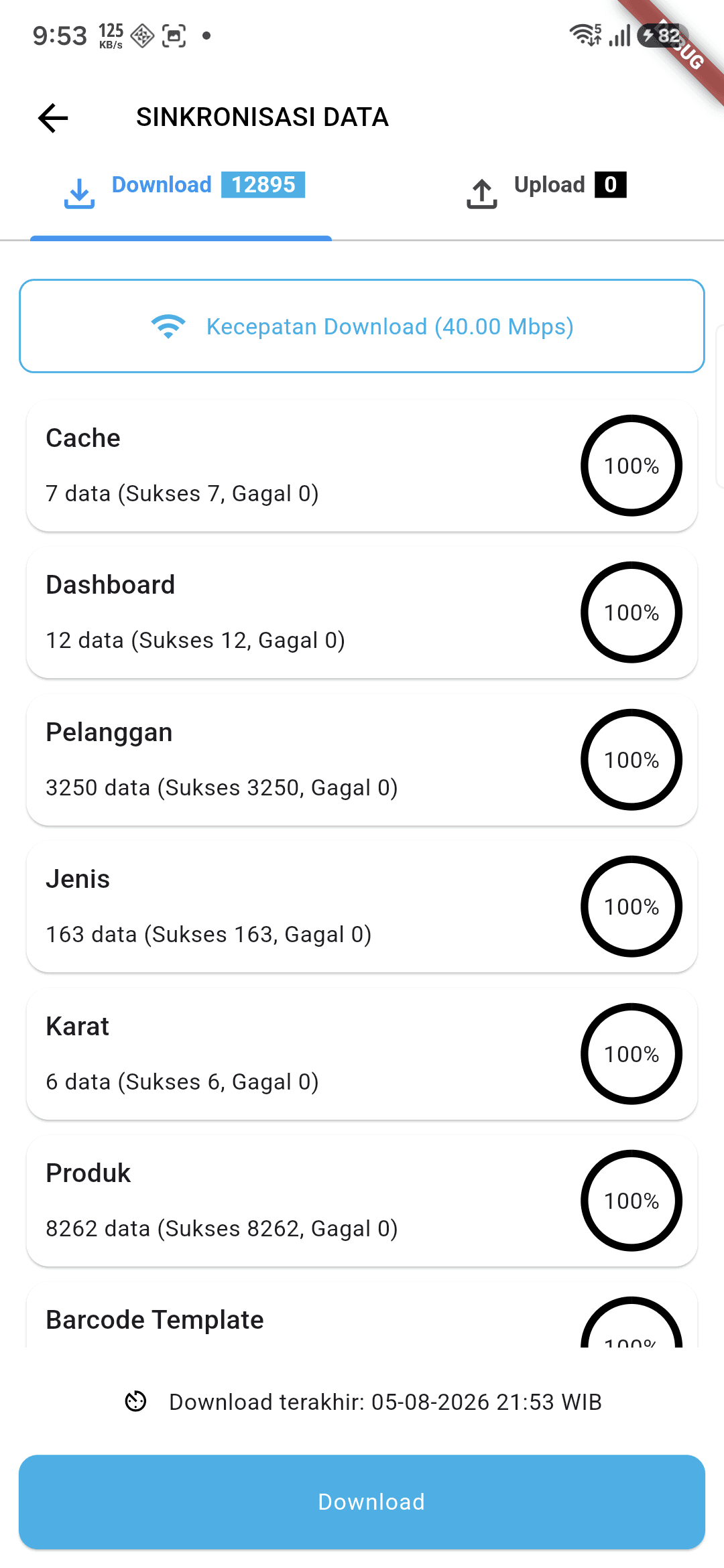This screenshot has height=1568, width=724.
Task: Tap the back arrow icon
Action: point(53,118)
